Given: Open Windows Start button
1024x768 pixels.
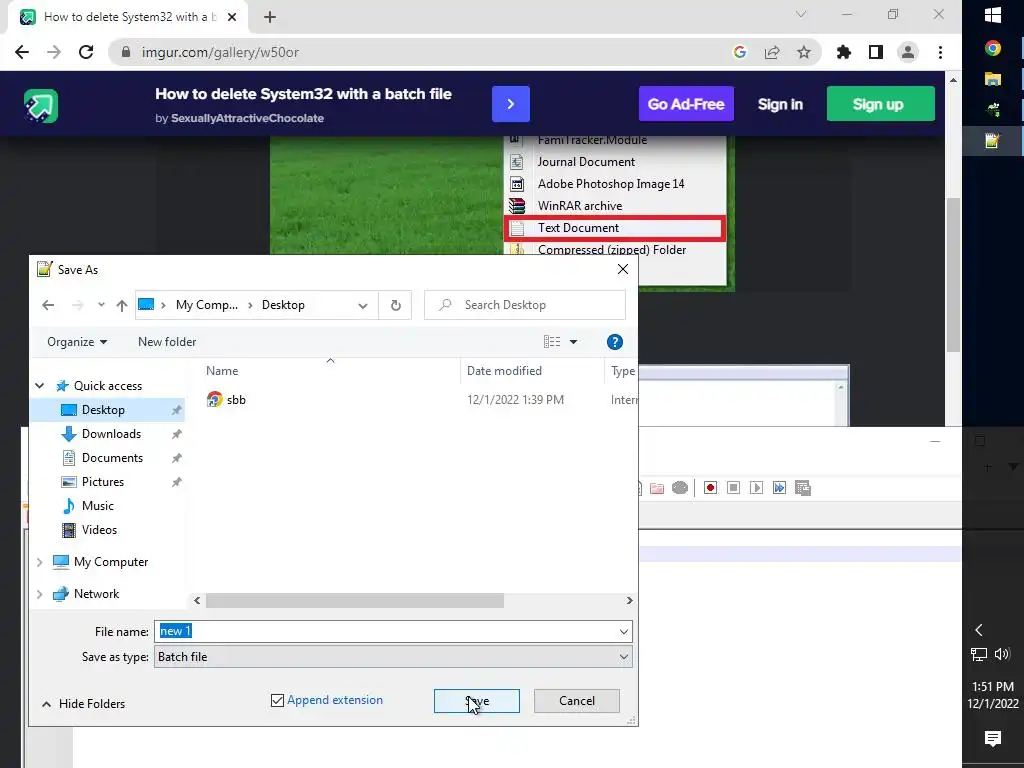Looking at the screenshot, I should click(993, 16).
